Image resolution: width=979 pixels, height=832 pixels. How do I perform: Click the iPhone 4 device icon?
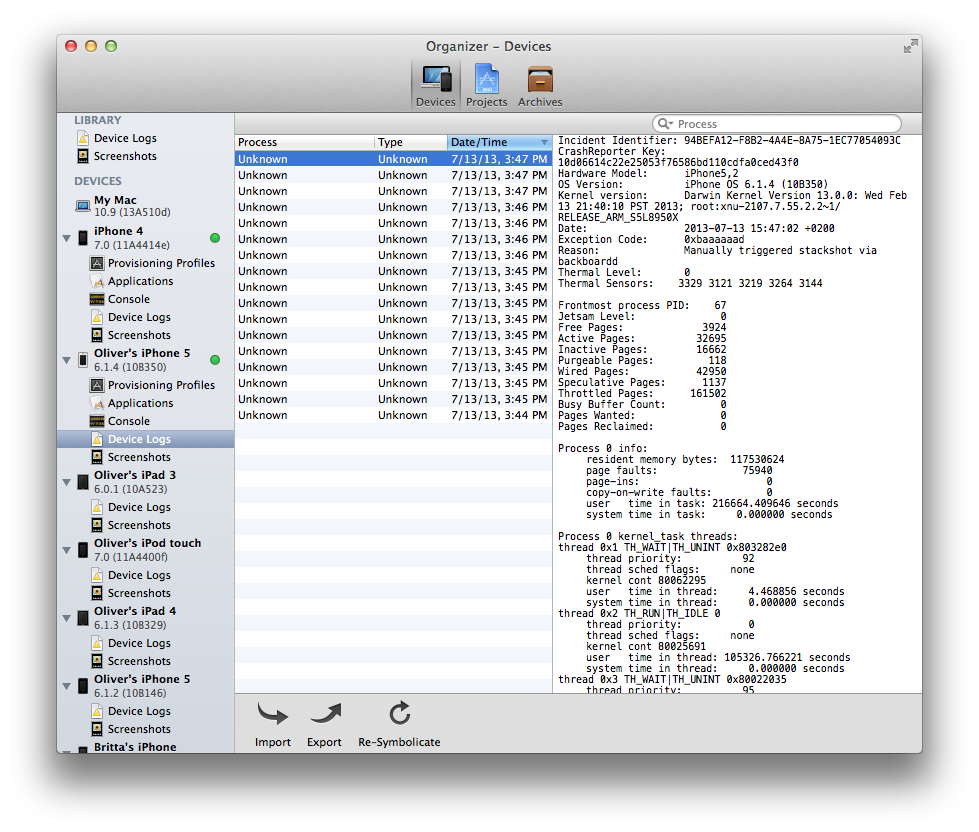pos(83,238)
